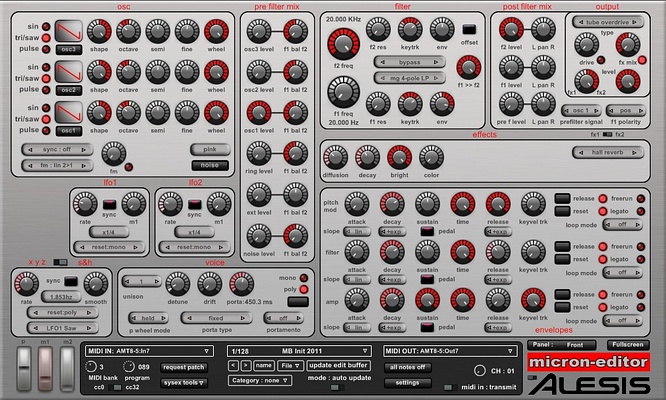Open the sysex tools menu
The image size is (666, 400).
point(183,383)
